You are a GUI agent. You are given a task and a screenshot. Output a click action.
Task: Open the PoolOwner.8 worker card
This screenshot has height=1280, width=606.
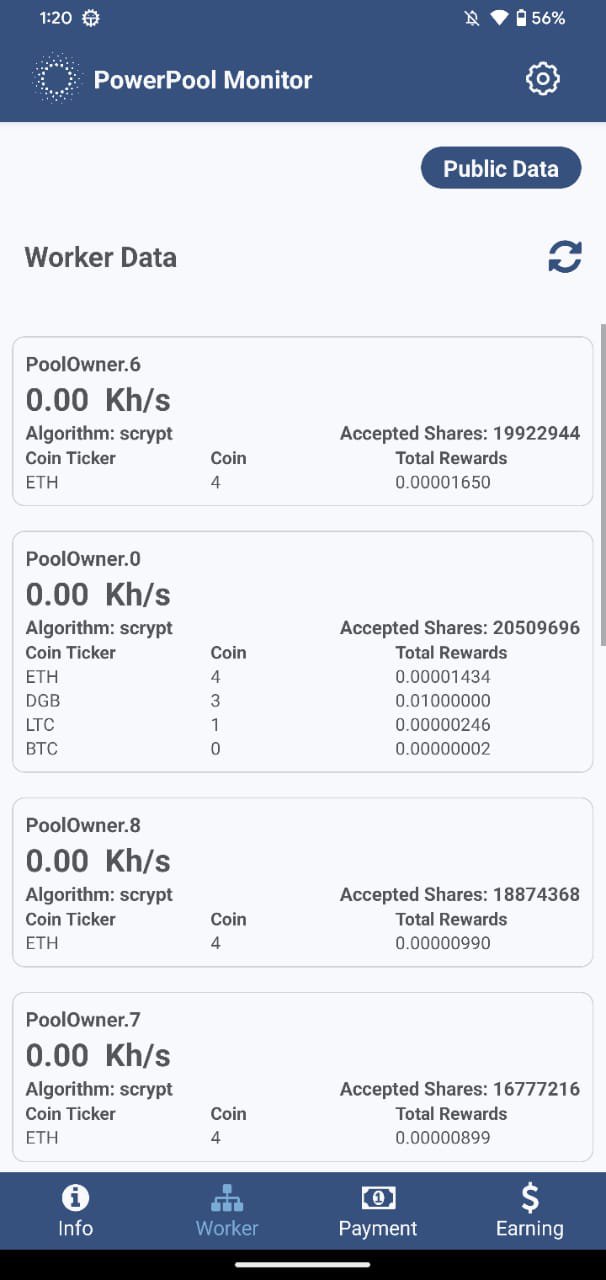(302, 881)
